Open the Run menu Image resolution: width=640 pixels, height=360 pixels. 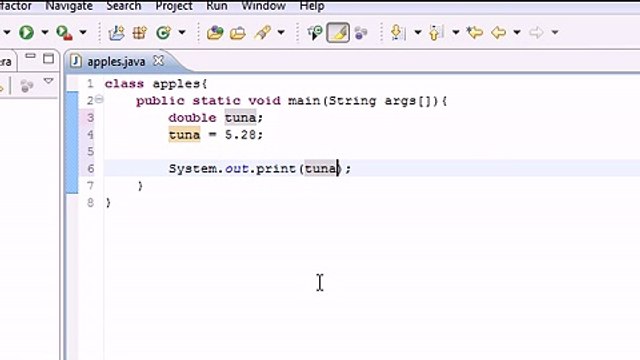pyautogui.click(x=217, y=6)
